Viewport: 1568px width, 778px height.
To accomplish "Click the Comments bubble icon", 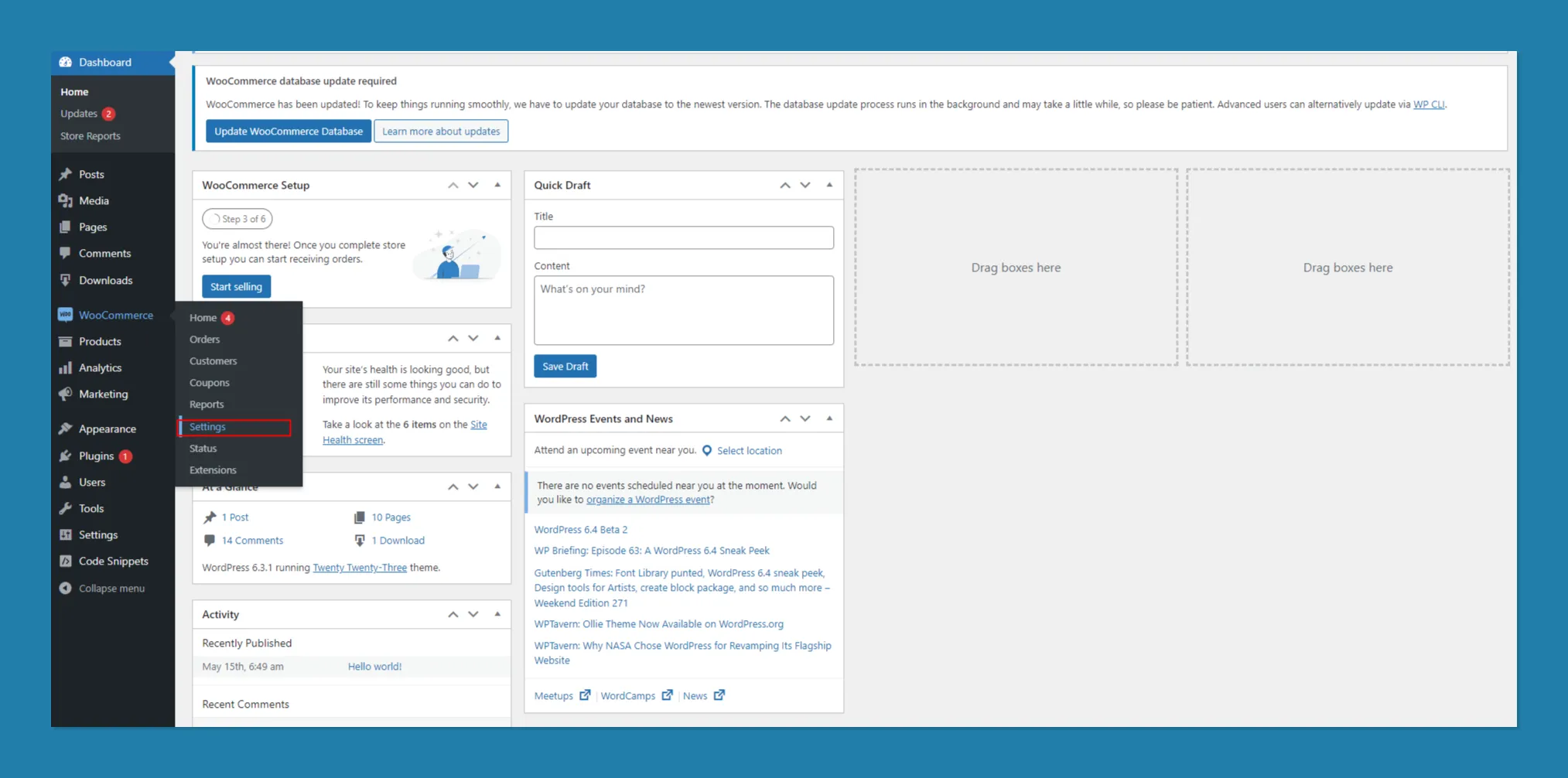I will tap(66, 253).
